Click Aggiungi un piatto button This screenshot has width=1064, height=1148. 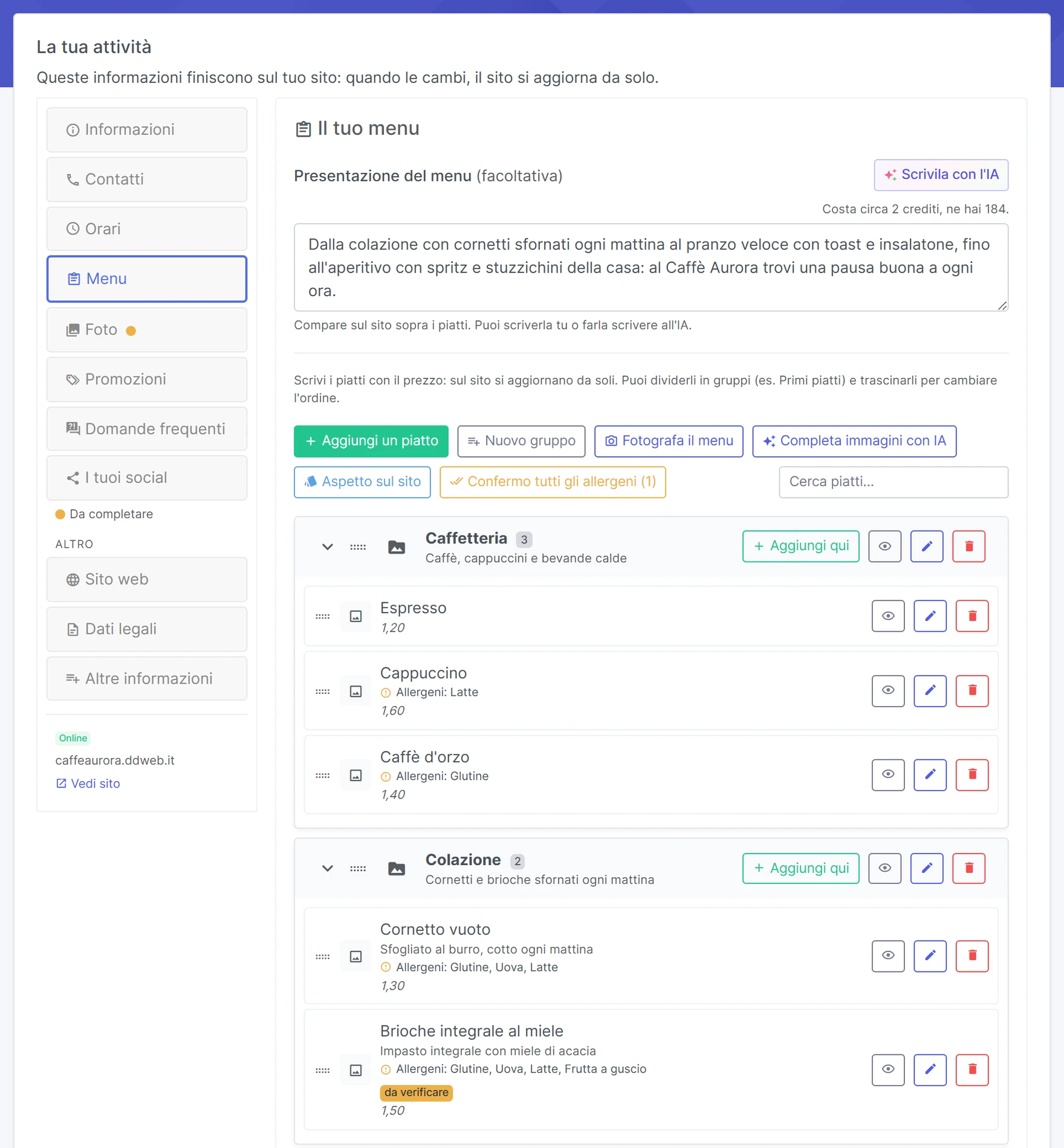pos(371,441)
